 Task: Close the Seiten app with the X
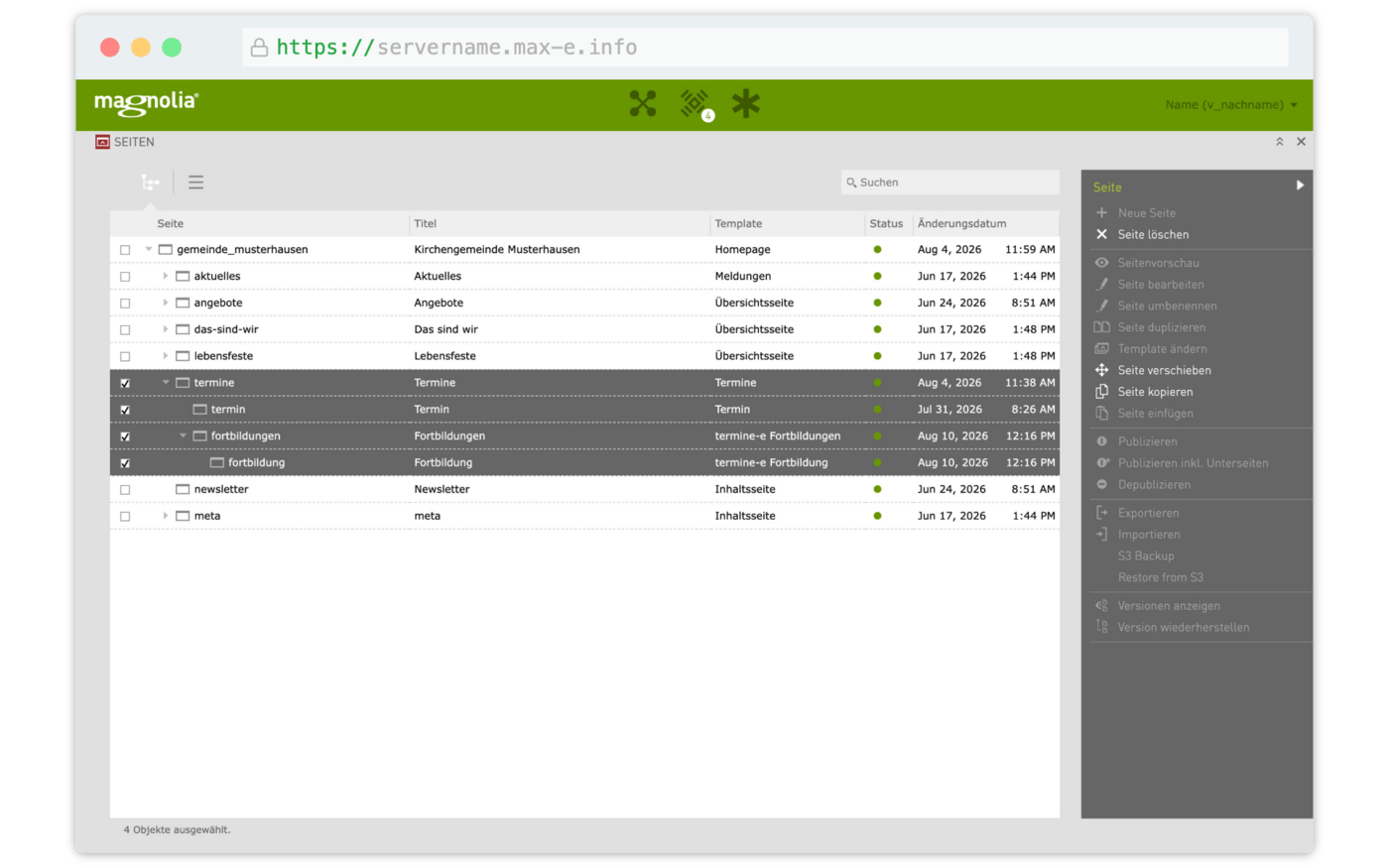coord(1302,142)
